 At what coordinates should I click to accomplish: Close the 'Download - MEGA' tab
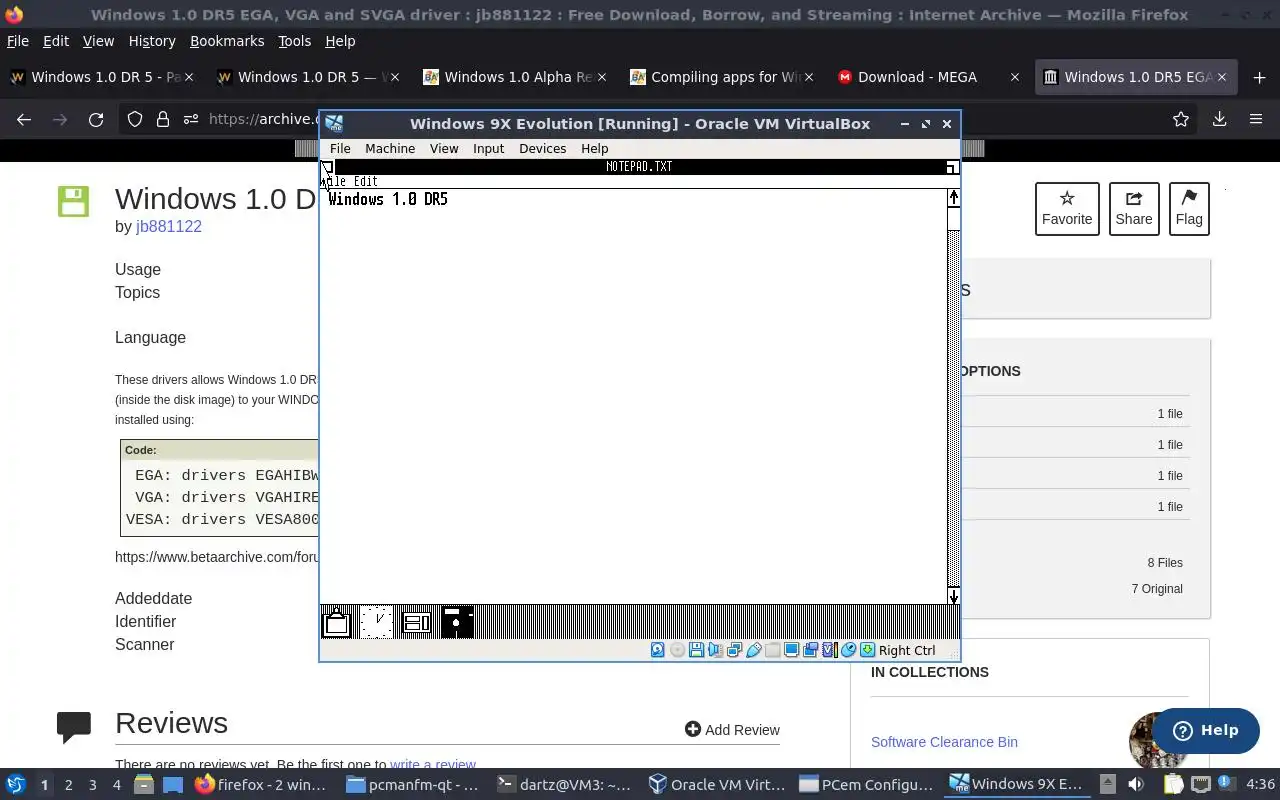(x=1015, y=77)
